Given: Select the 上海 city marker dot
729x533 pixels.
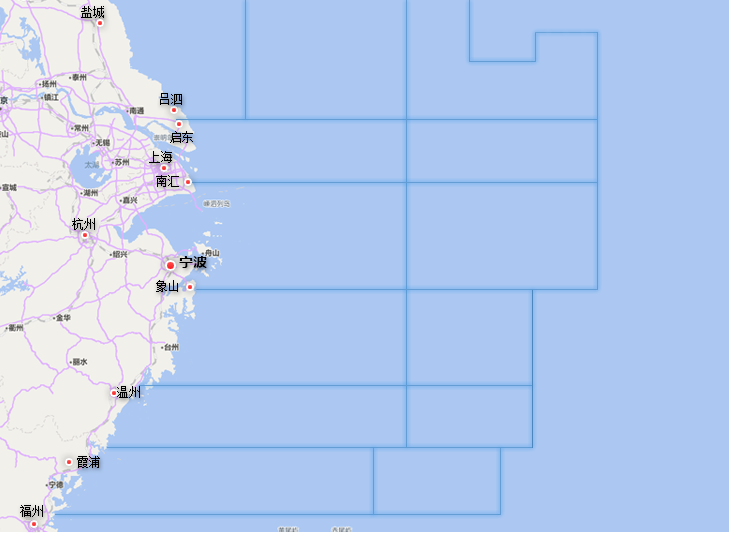Looking at the screenshot, I should [x=164, y=168].
